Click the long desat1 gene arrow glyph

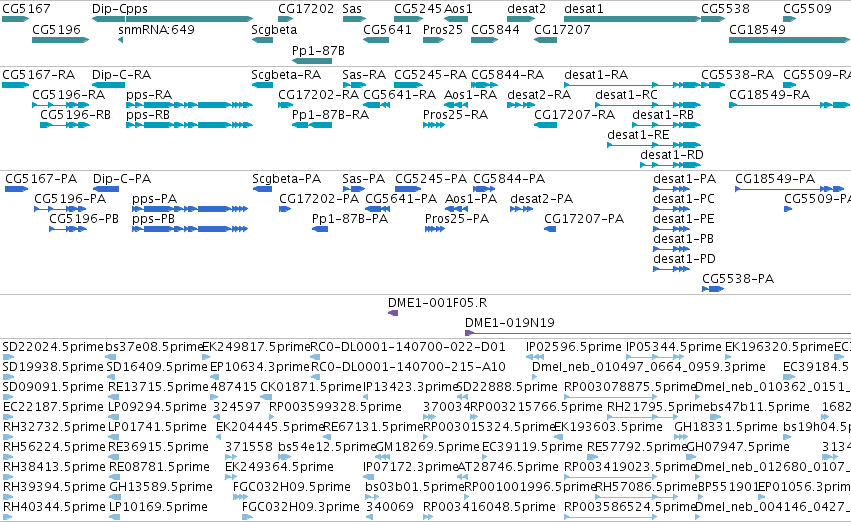[x=632, y=19]
